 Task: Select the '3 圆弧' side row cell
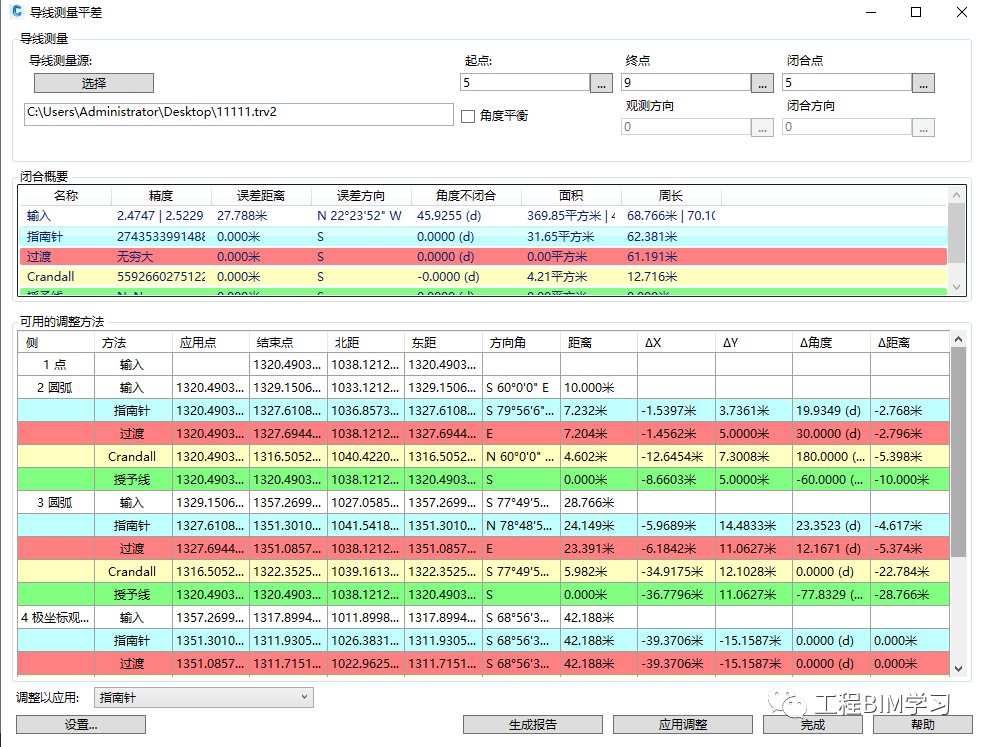[x=56, y=503]
